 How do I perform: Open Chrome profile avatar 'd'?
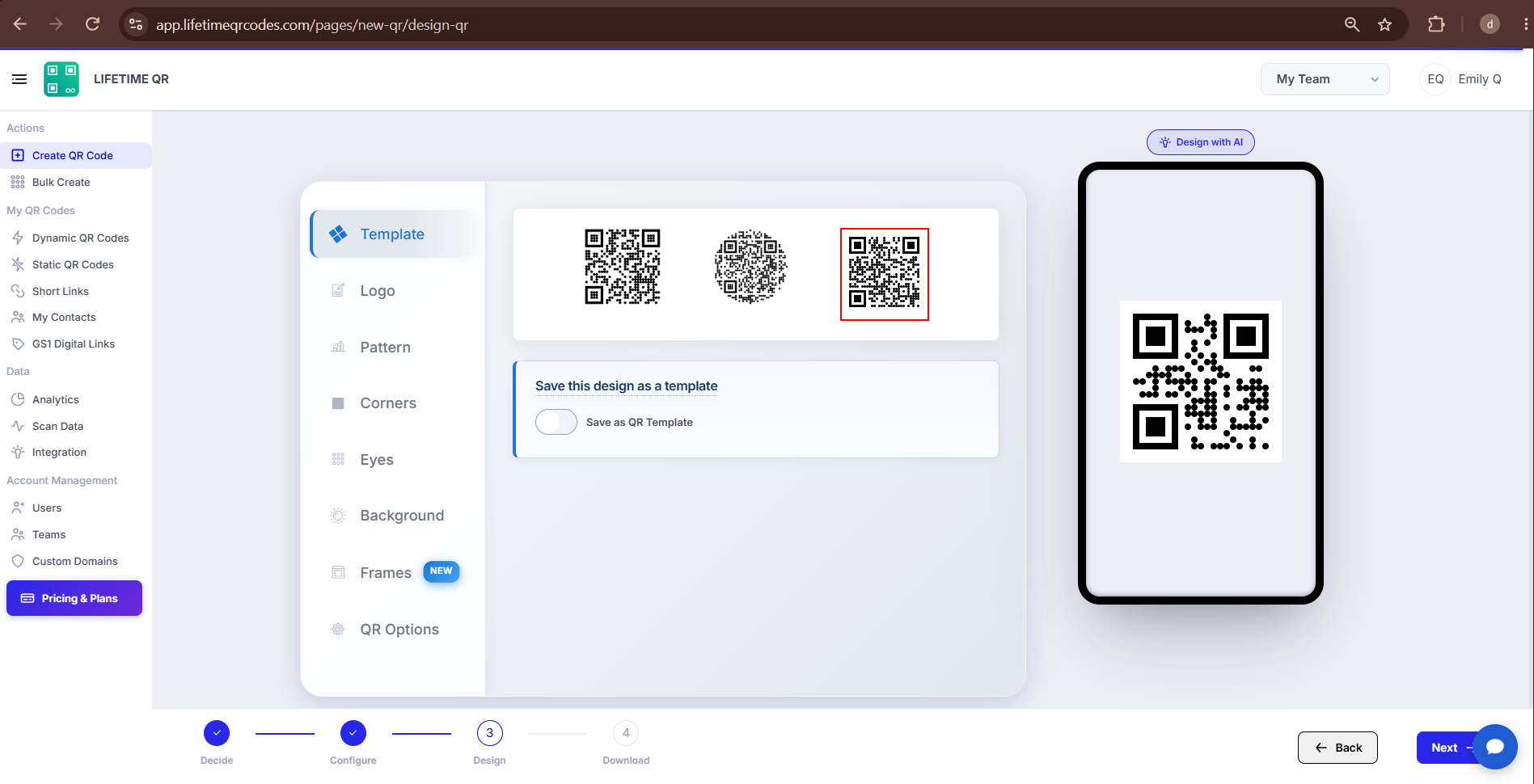pyautogui.click(x=1490, y=24)
